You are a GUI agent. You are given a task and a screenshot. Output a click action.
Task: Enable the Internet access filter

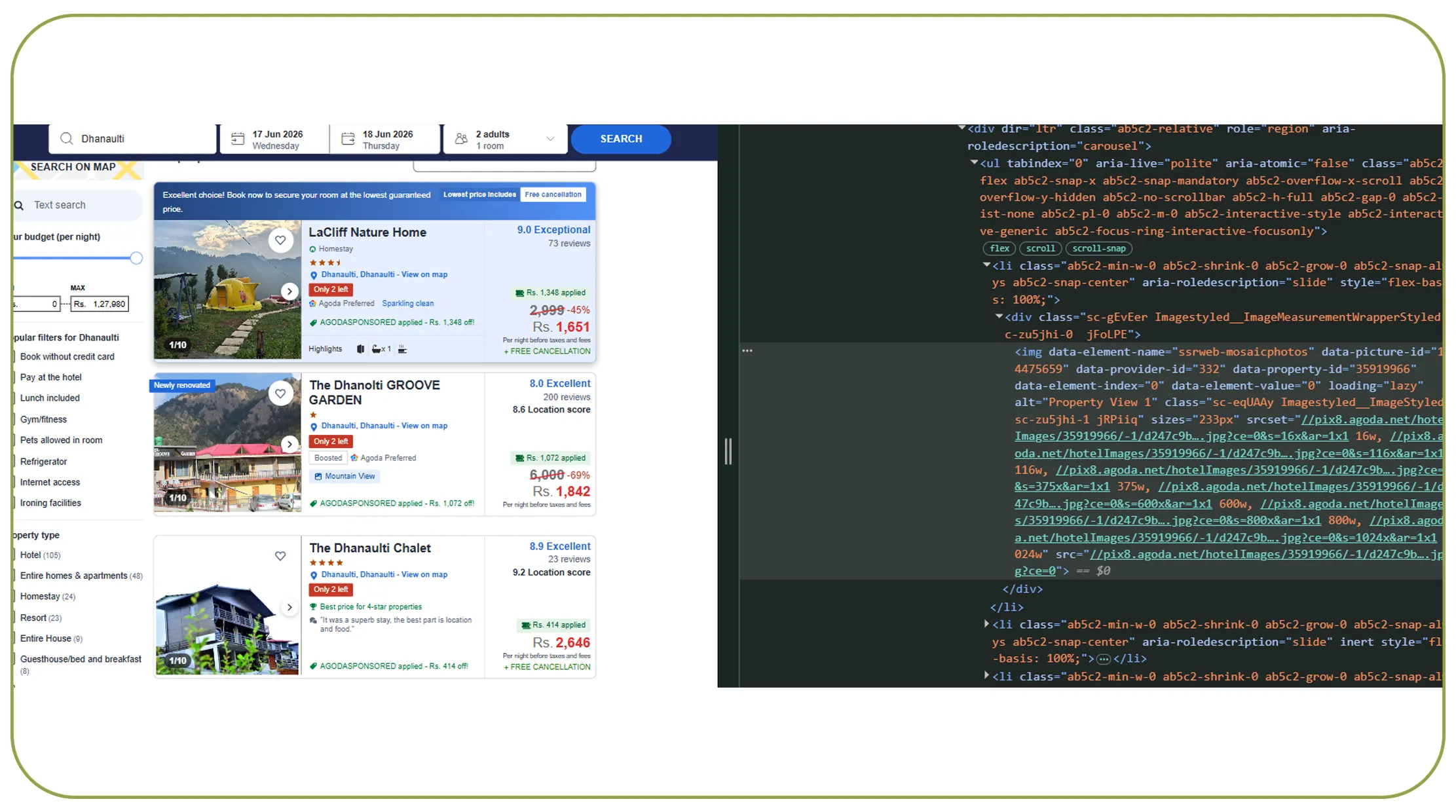(14, 483)
